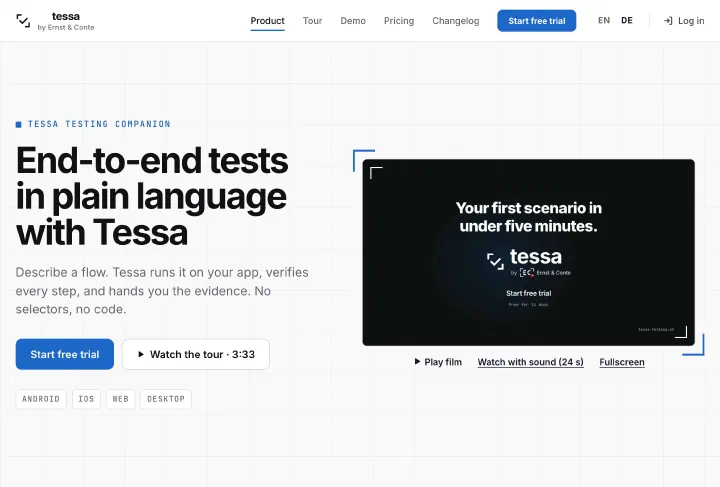
Task: Select the IOS platform tag
Action: 86,399
